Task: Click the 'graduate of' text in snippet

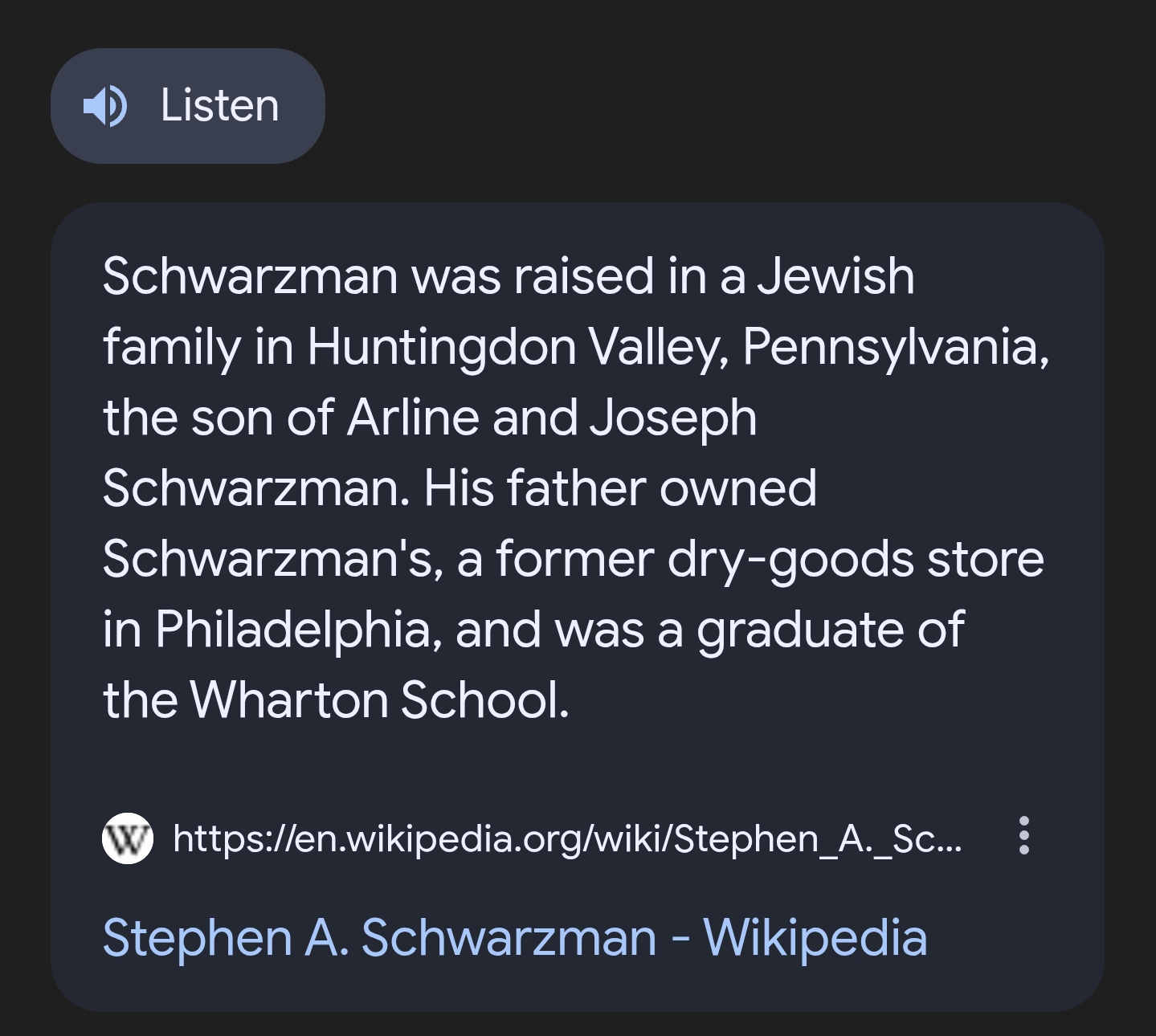Action: pos(830,630)
